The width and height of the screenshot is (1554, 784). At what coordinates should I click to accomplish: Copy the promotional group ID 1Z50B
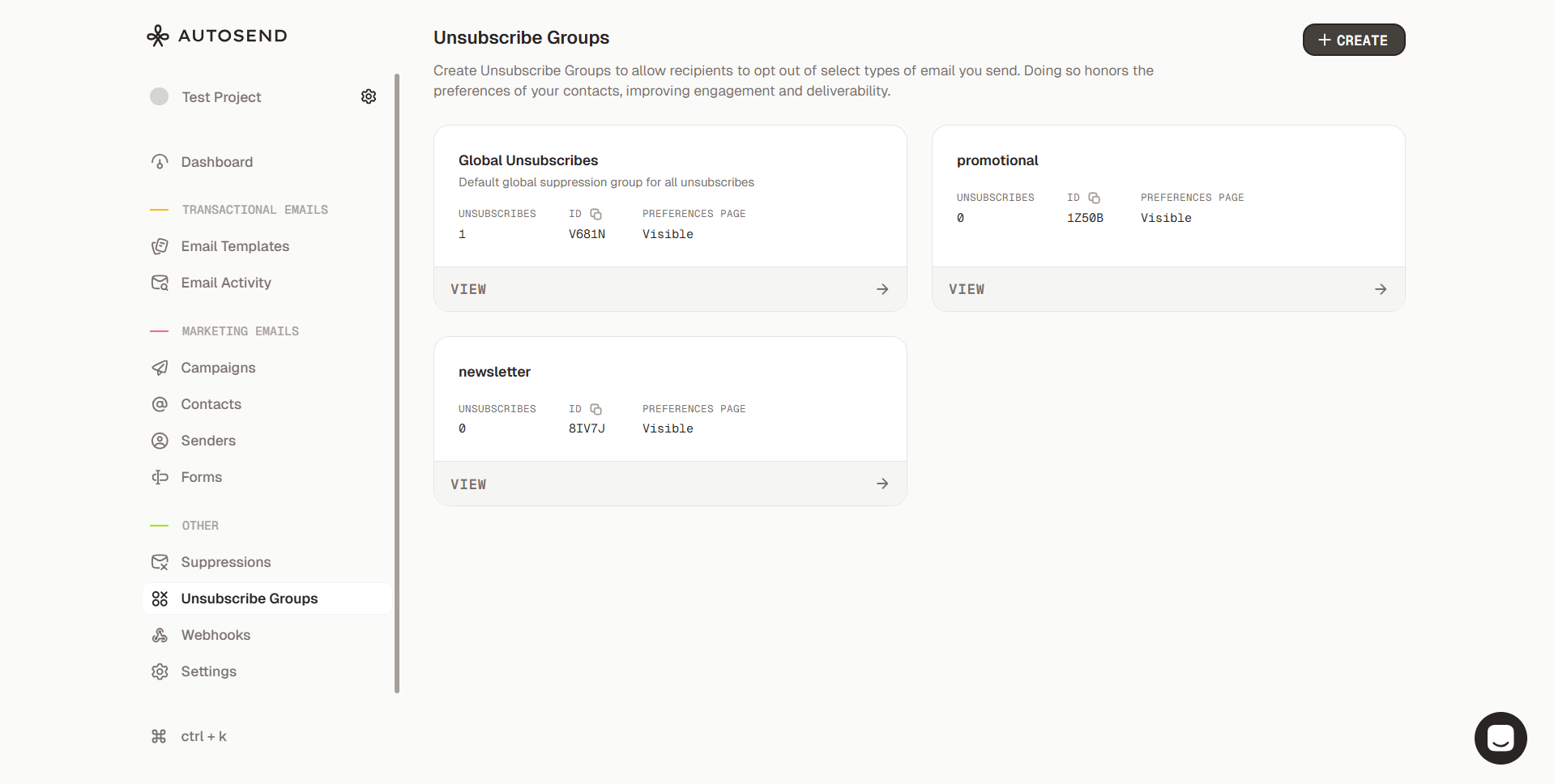pos(1095,198)
